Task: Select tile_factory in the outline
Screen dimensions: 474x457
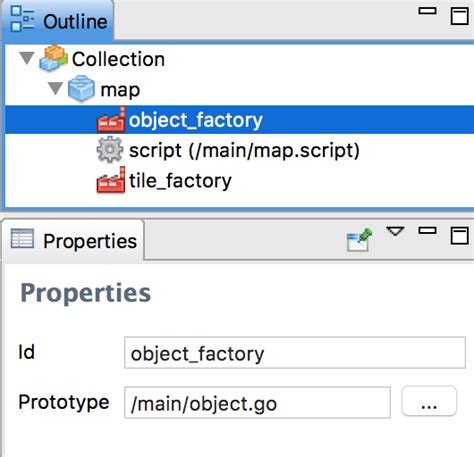Action: click(180, 181)
